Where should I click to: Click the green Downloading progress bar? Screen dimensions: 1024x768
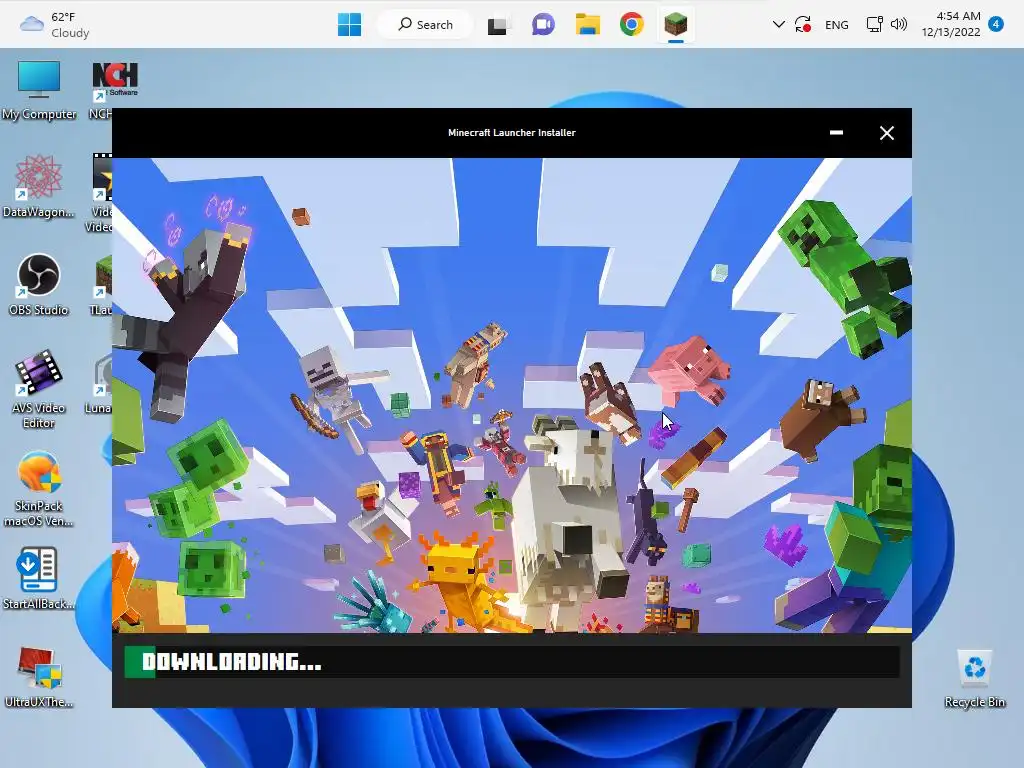click(512, 662)
